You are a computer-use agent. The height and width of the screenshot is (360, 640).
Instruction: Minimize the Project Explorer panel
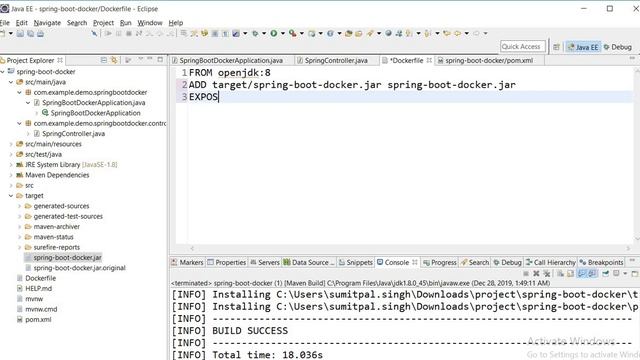coord(150,59)
